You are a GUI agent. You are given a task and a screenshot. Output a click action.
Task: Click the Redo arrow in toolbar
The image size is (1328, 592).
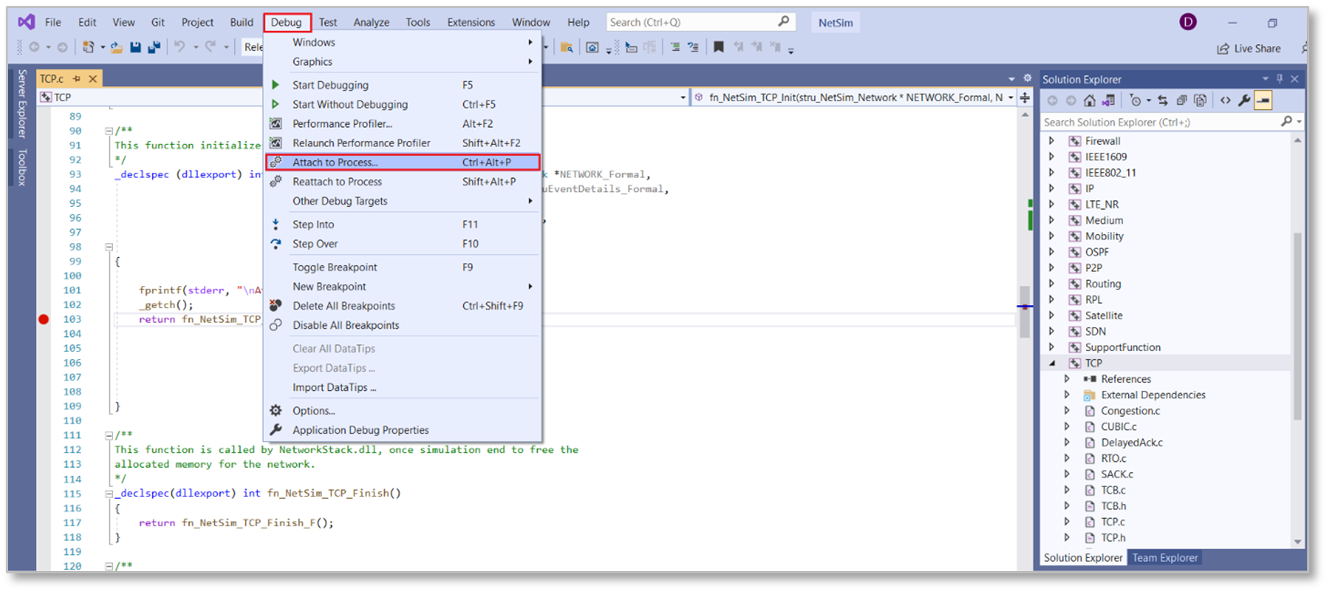[x=211, y=46]
